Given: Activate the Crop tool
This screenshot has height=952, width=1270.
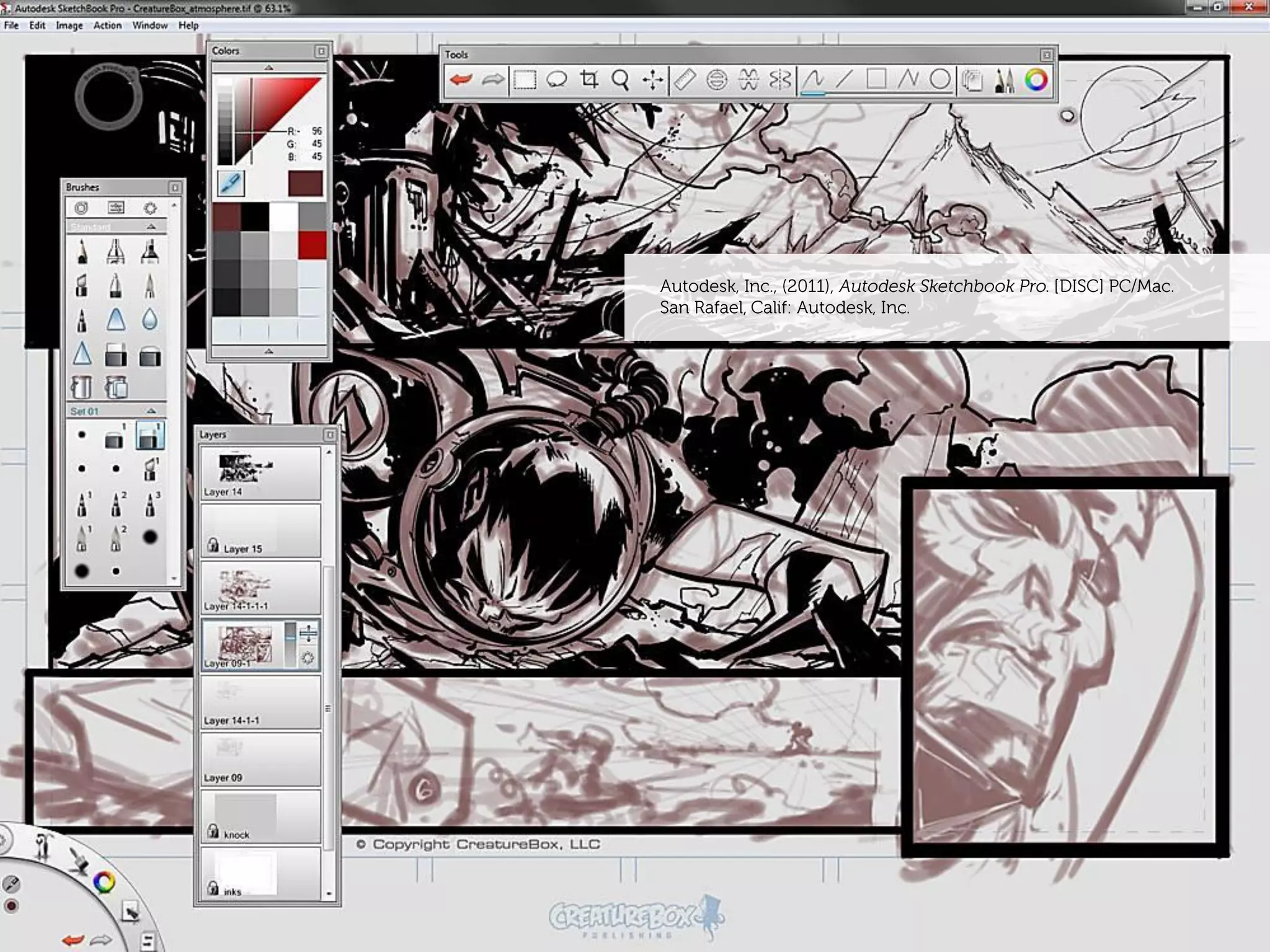Looking at the screenshot, I should 589,80.
